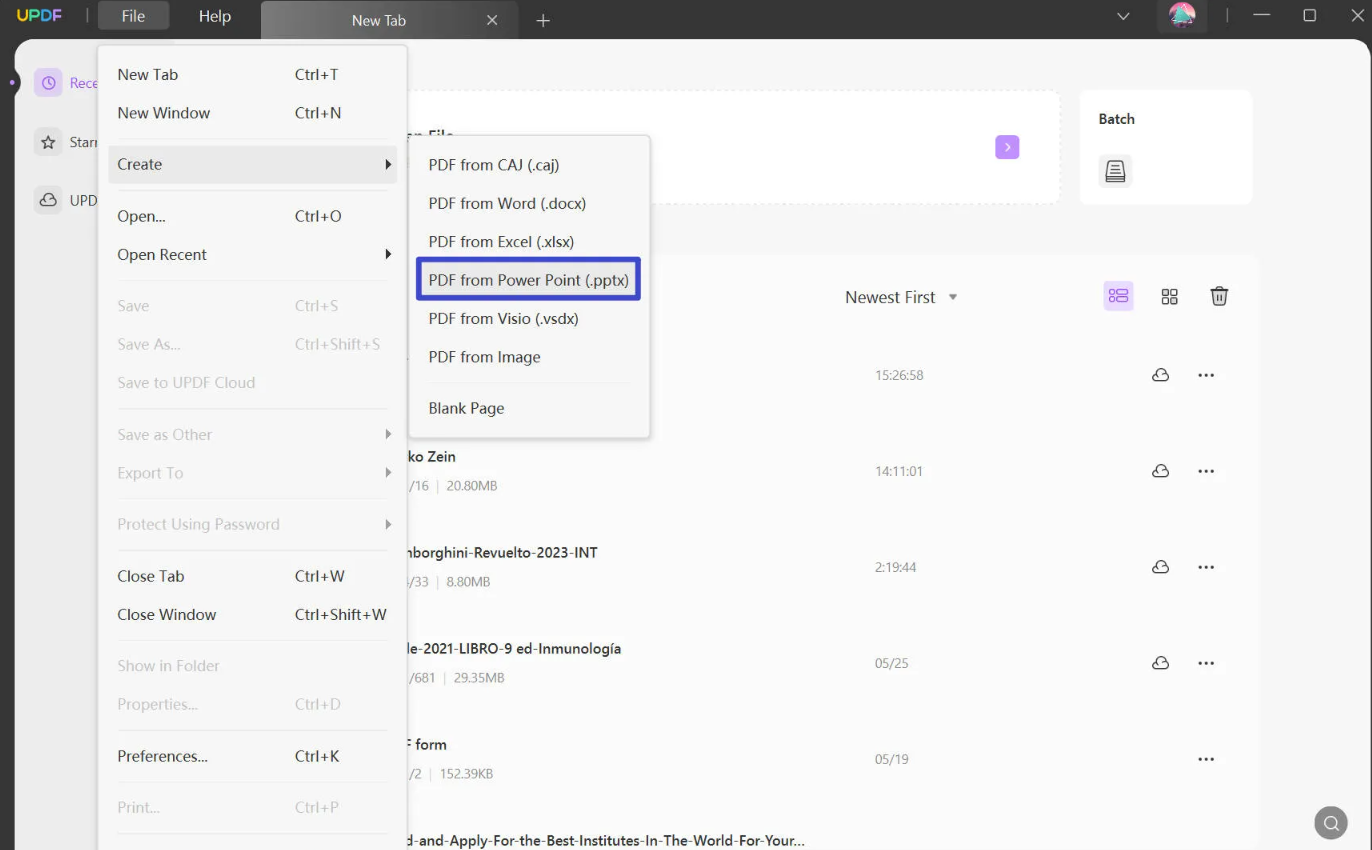The width and height of the screenshot is (1372, 850).
Task: Add a new tab with plus button
Action: point(543,20)
